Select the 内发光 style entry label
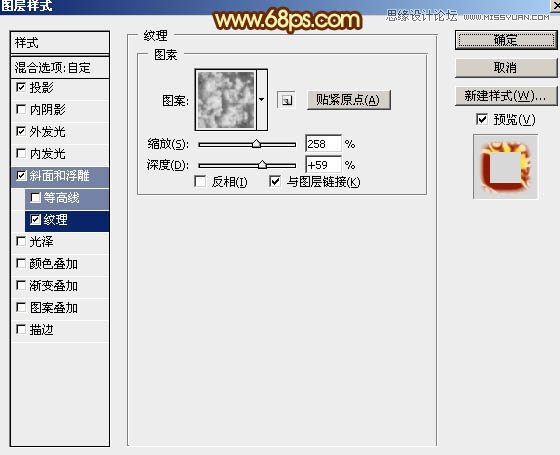This screenshot has width=560, height=455. 48,154
